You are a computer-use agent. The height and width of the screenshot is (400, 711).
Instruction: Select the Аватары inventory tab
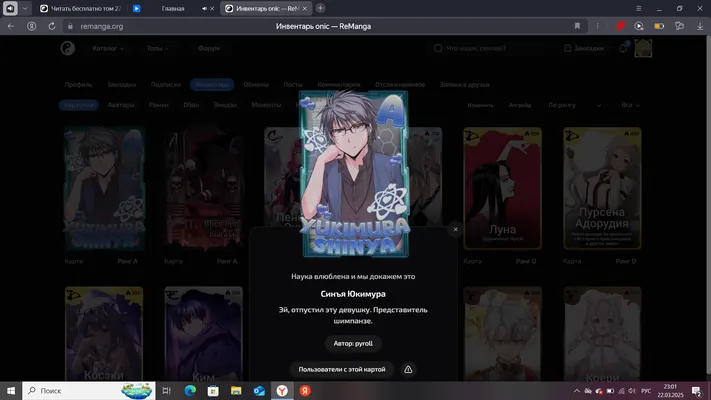pos(121,105)
